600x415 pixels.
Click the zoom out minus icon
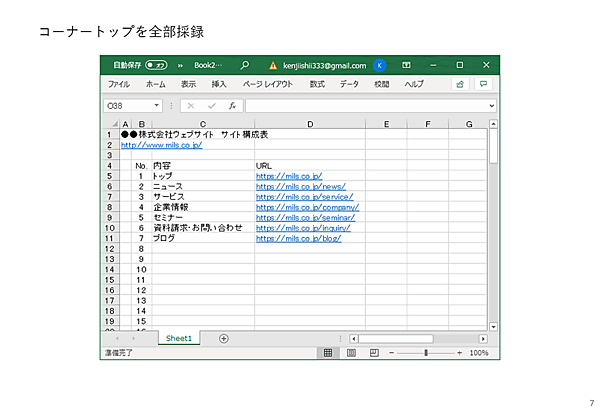[x=391, y=353]
